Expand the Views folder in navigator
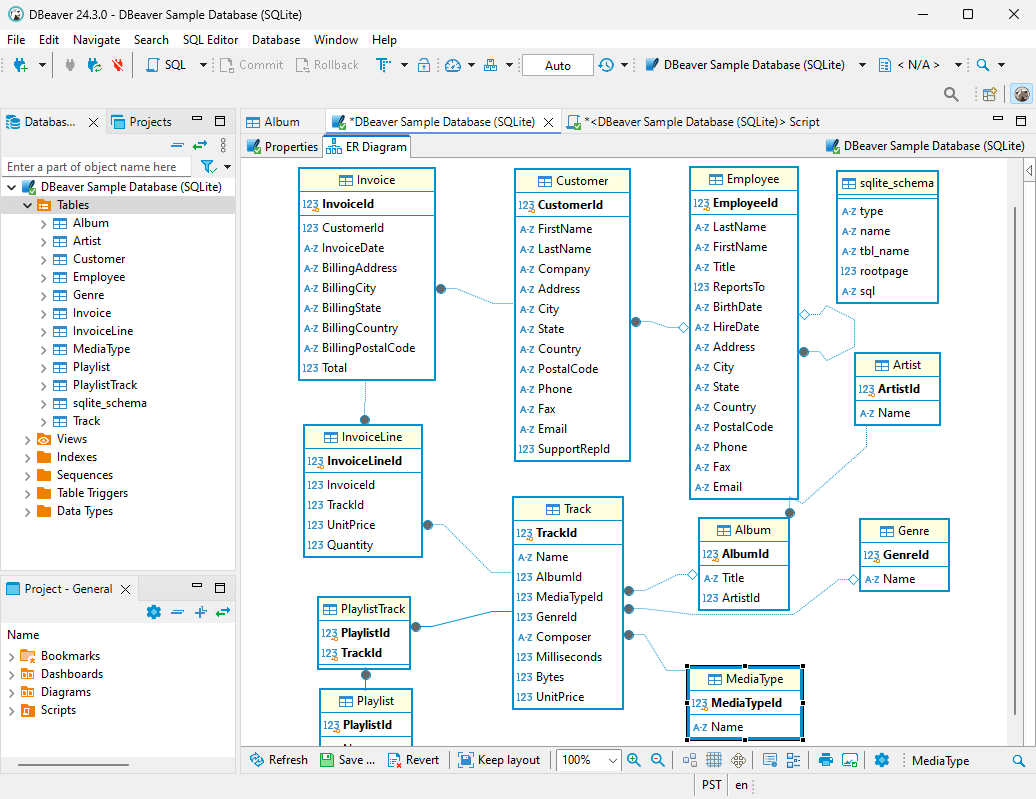The width and height of the screenshot is (1036, 799). pos(28,439)
